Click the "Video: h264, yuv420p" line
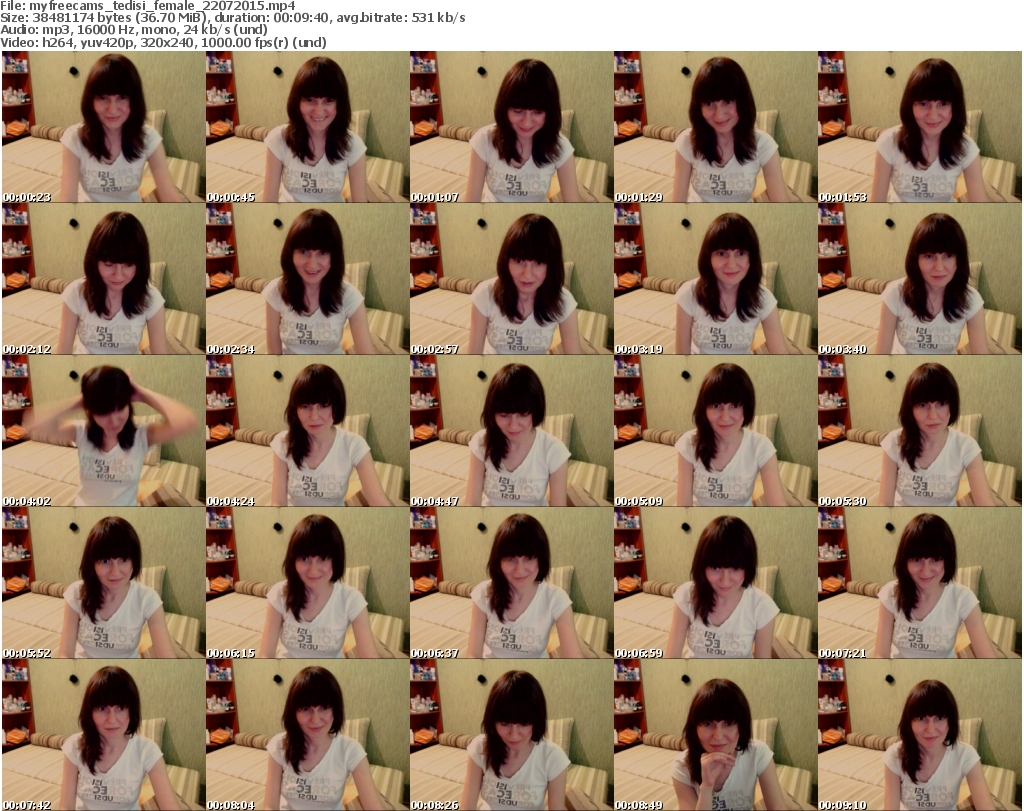 pyautogui.click(x=163, y=42)
